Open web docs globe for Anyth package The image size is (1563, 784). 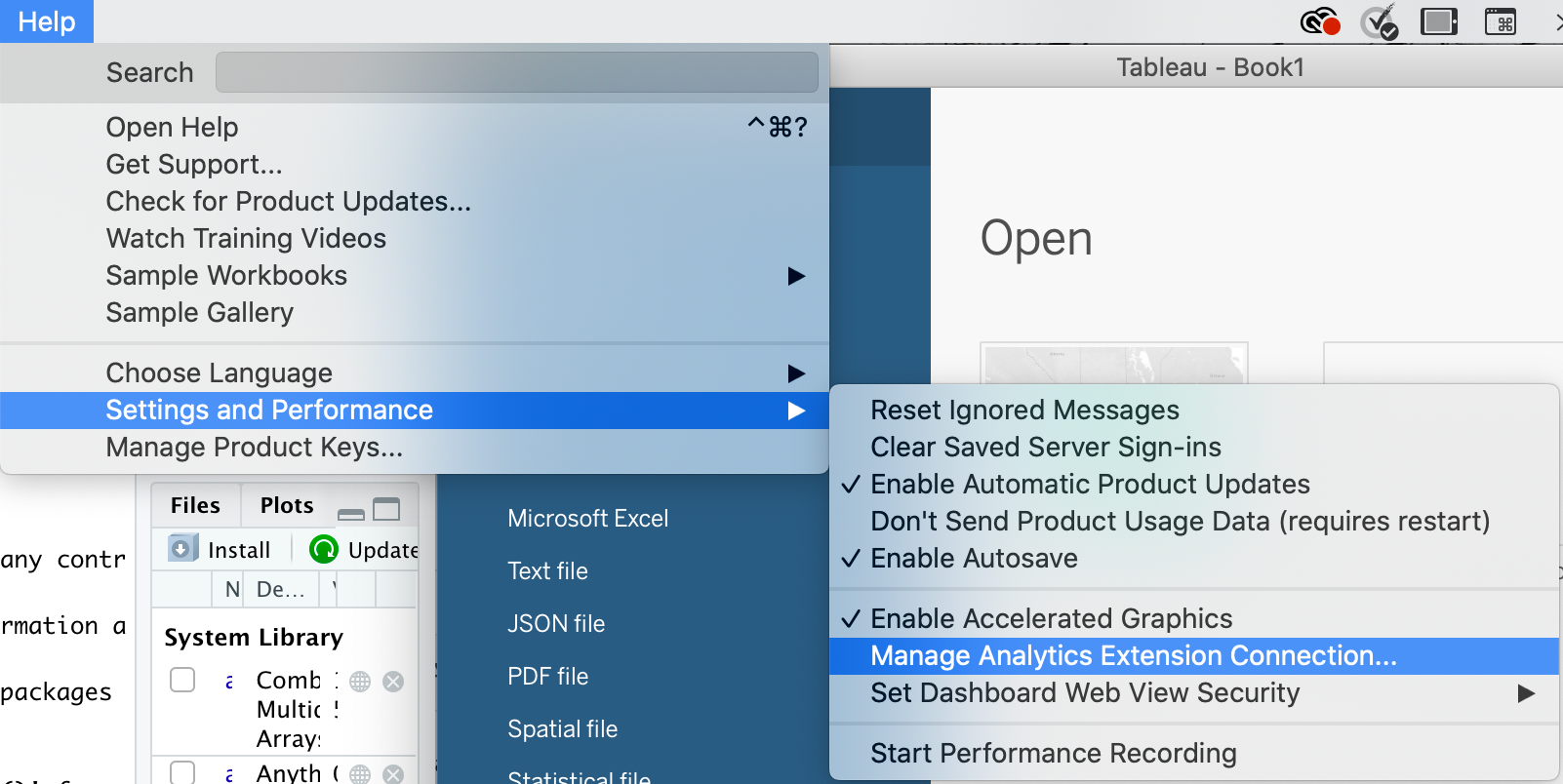(x=360, y=774)
